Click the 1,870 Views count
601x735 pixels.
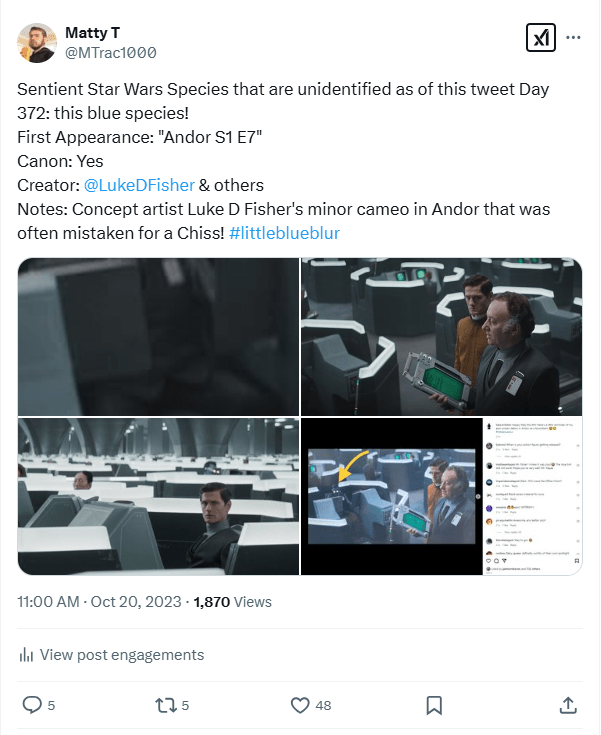[x=232, y=602]
